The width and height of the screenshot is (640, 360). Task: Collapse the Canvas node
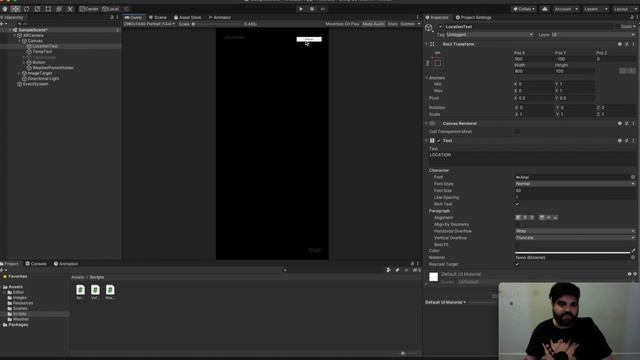(19, 41)
